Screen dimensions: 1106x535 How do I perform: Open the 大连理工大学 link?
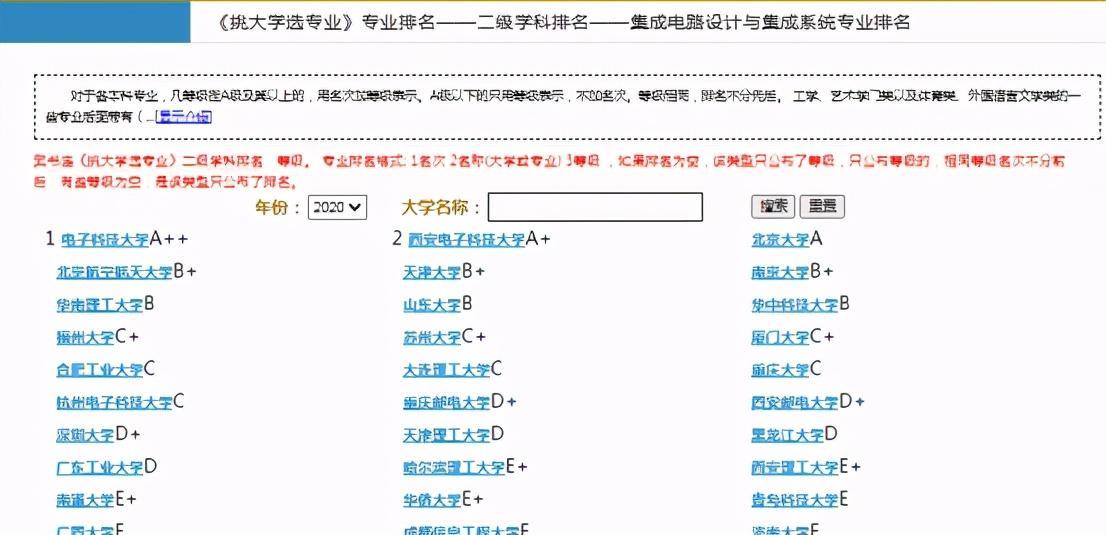click(446, 370)
